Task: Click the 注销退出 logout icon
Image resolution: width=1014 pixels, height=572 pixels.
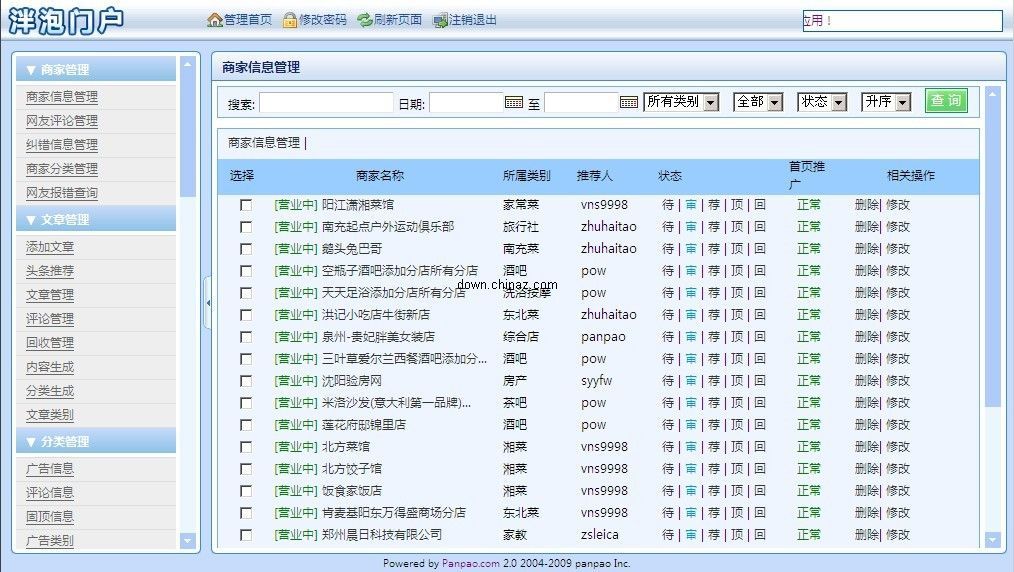Action: (x=440, y=20)
